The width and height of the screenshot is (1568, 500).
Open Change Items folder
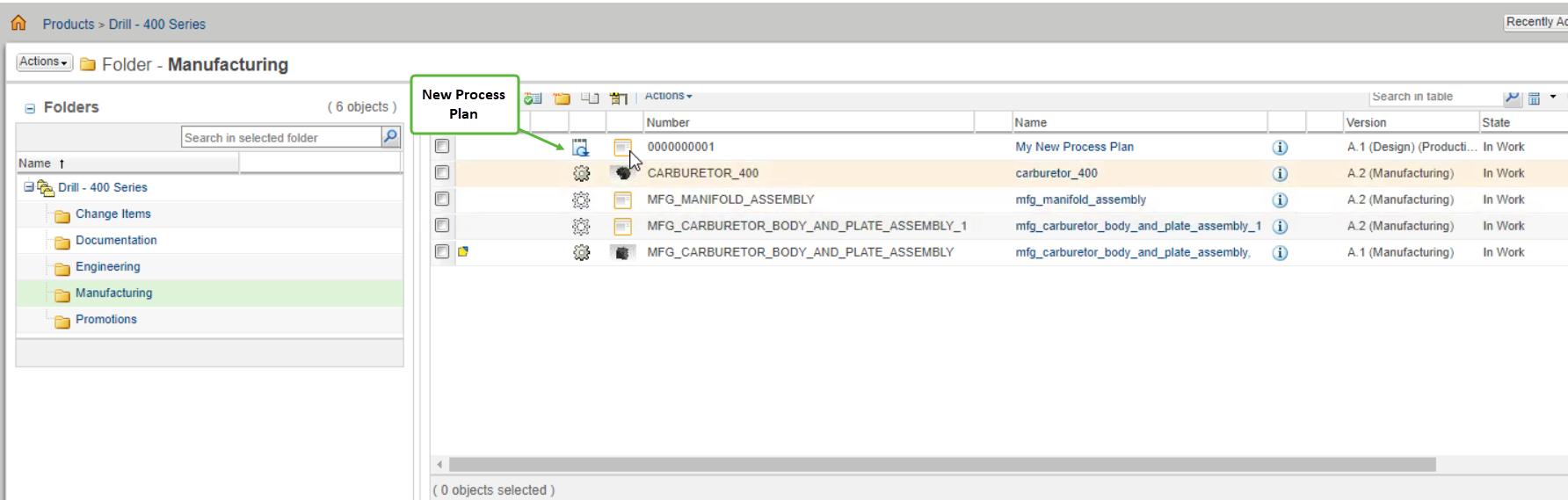tap(113, 214)
